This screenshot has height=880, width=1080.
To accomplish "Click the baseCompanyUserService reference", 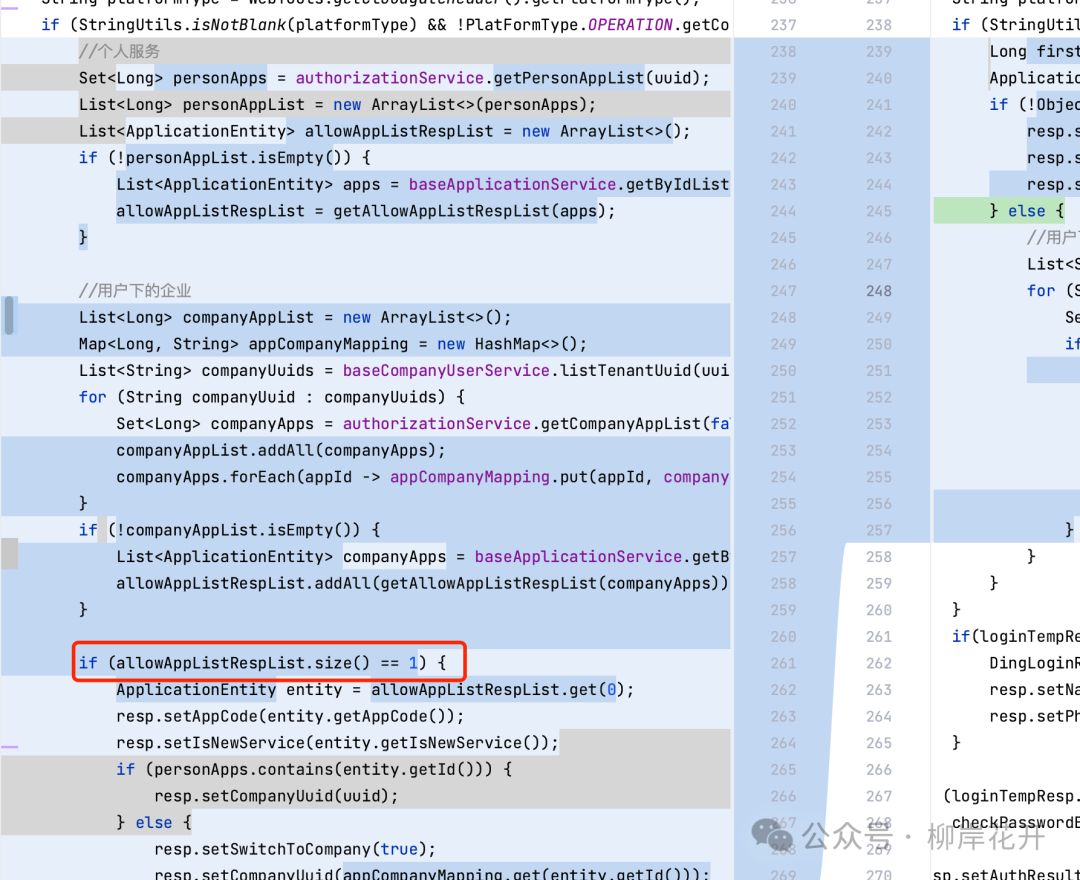I will pyautogui.click(x=446, y=370).
